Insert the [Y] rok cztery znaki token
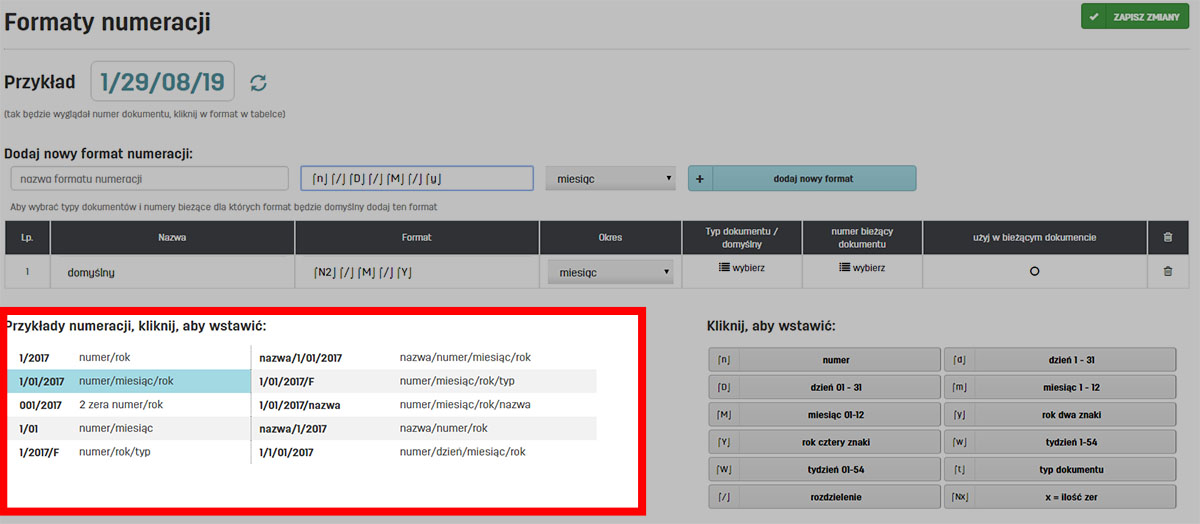The width and height of the screenshot is (1200, 524). tap(824, 442)
